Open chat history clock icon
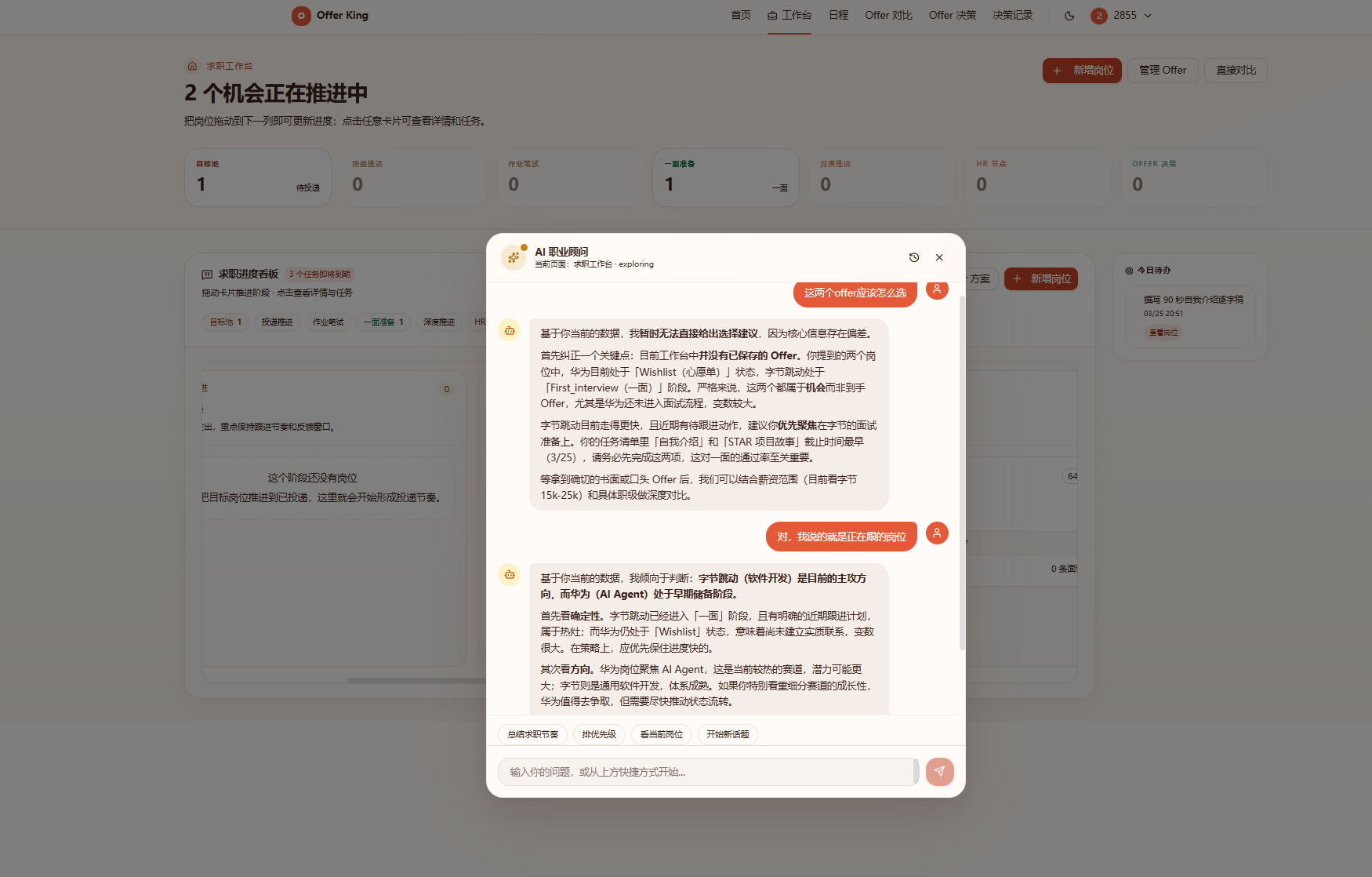The width and height of the screenshot is (1372, 877). point(914,257)
